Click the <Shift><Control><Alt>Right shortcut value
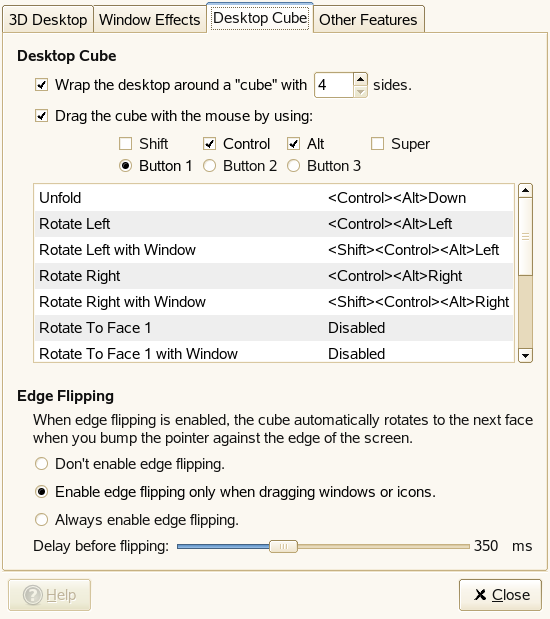Screen dimensions: 550x619 click(419, 302)
